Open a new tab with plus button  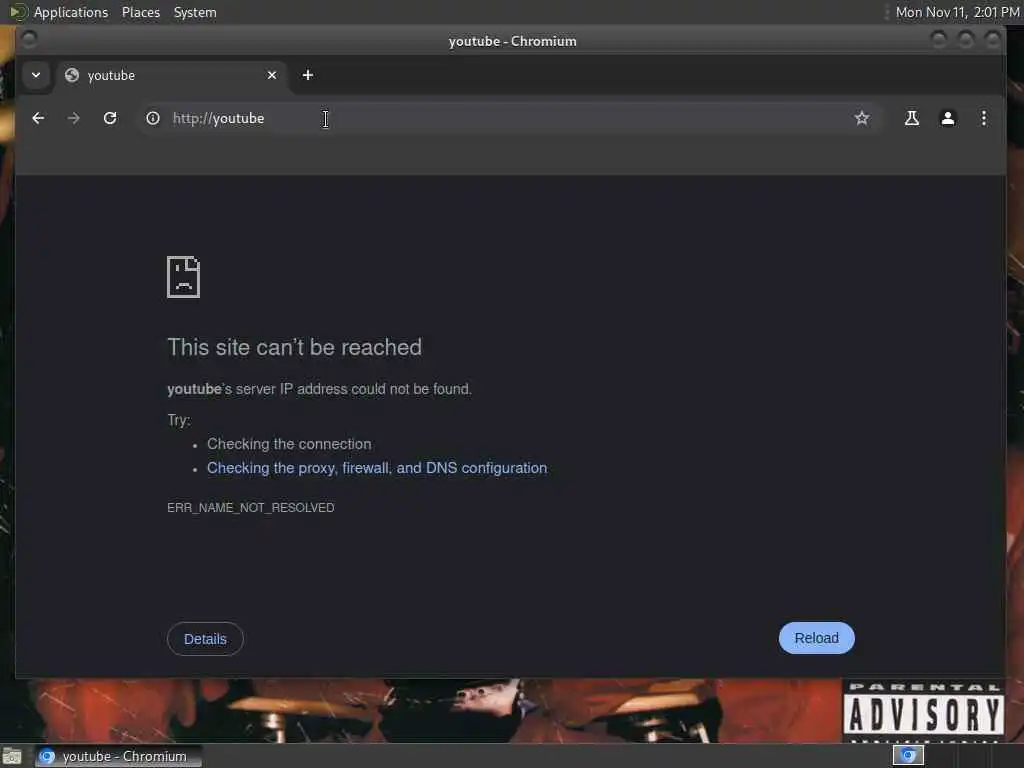tap(308, 75)
